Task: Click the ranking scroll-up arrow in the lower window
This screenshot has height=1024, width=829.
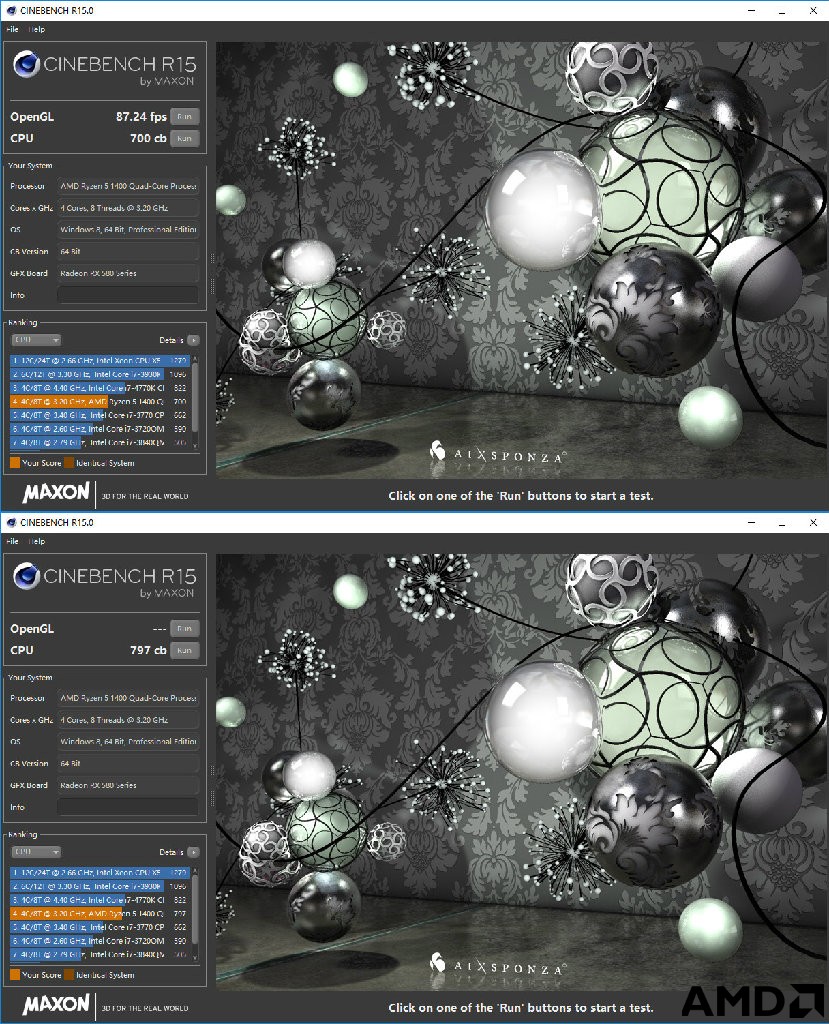Action: click(x=195, y=871)
